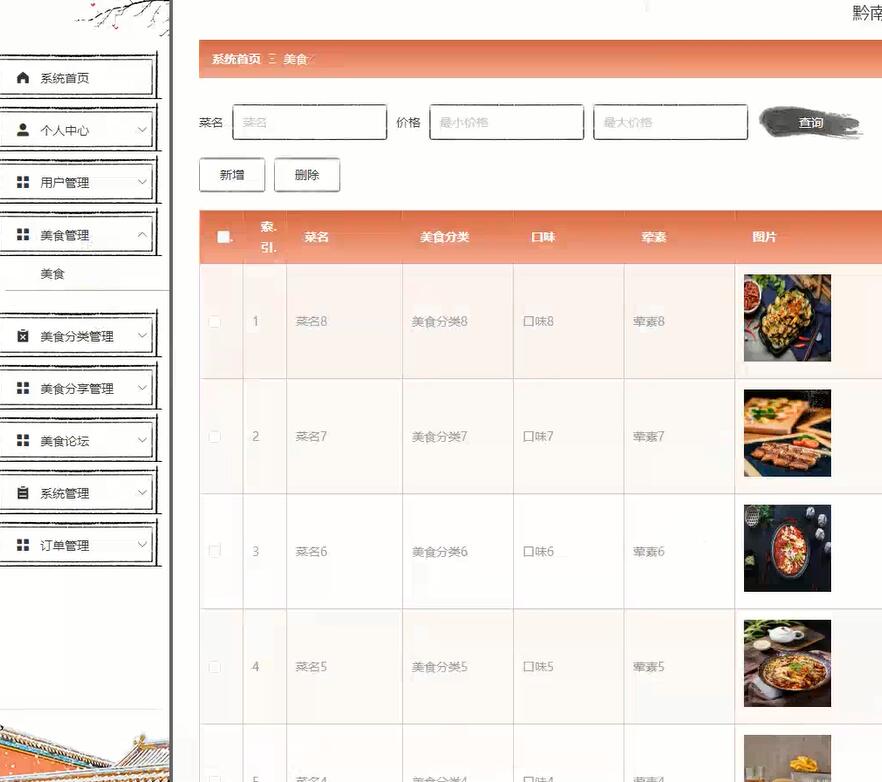Check the box for row 菜名6
Image resolution: width=882 pixels, height=782 pixels.
[214, 551]
